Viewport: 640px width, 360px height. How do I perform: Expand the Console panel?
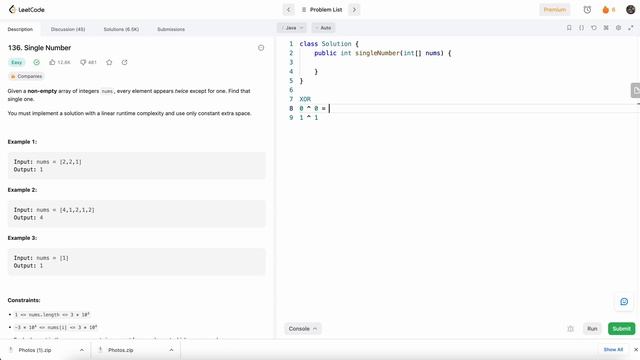302,329
